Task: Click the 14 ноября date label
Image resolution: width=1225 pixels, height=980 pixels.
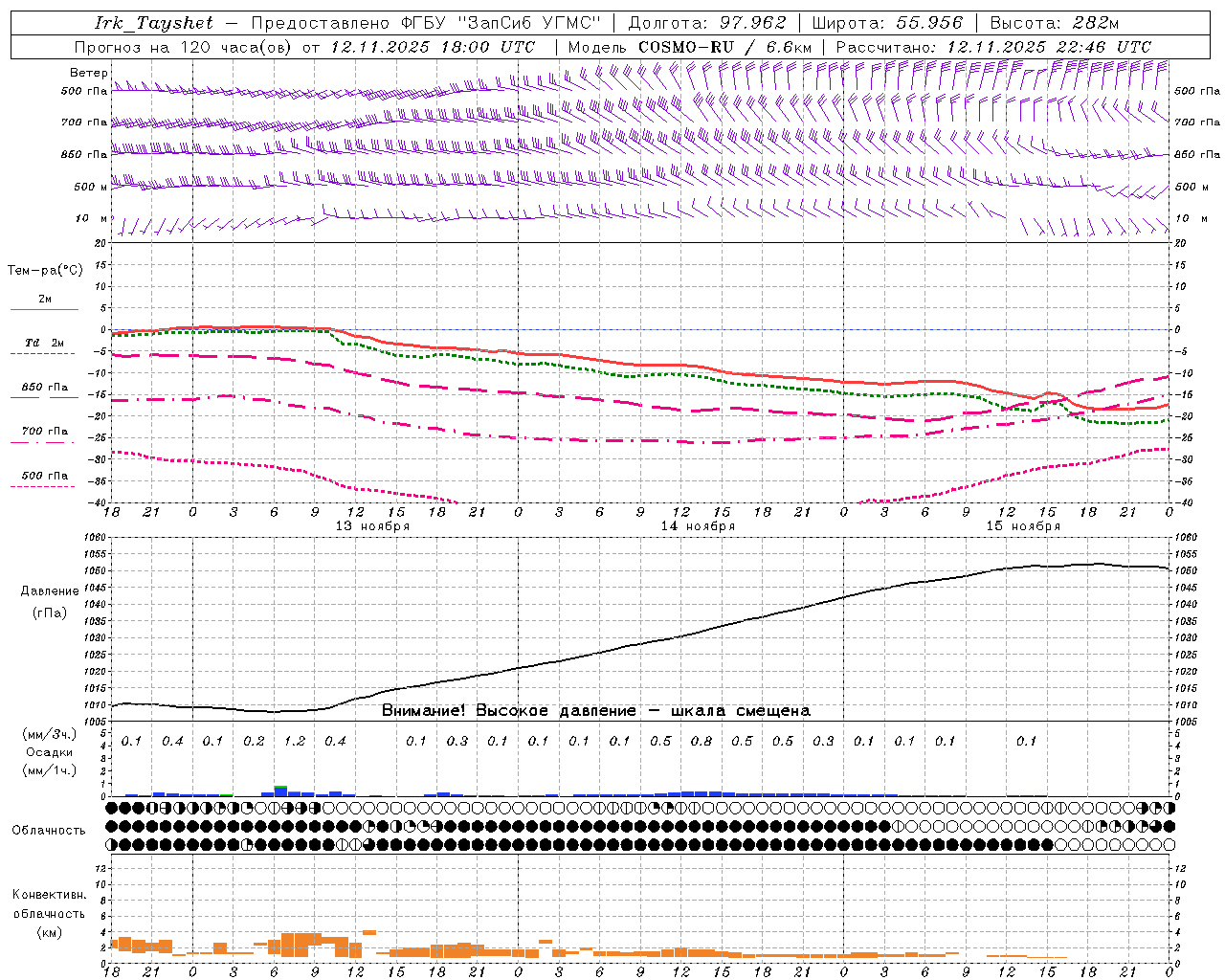Action: (x=698, y=526)
